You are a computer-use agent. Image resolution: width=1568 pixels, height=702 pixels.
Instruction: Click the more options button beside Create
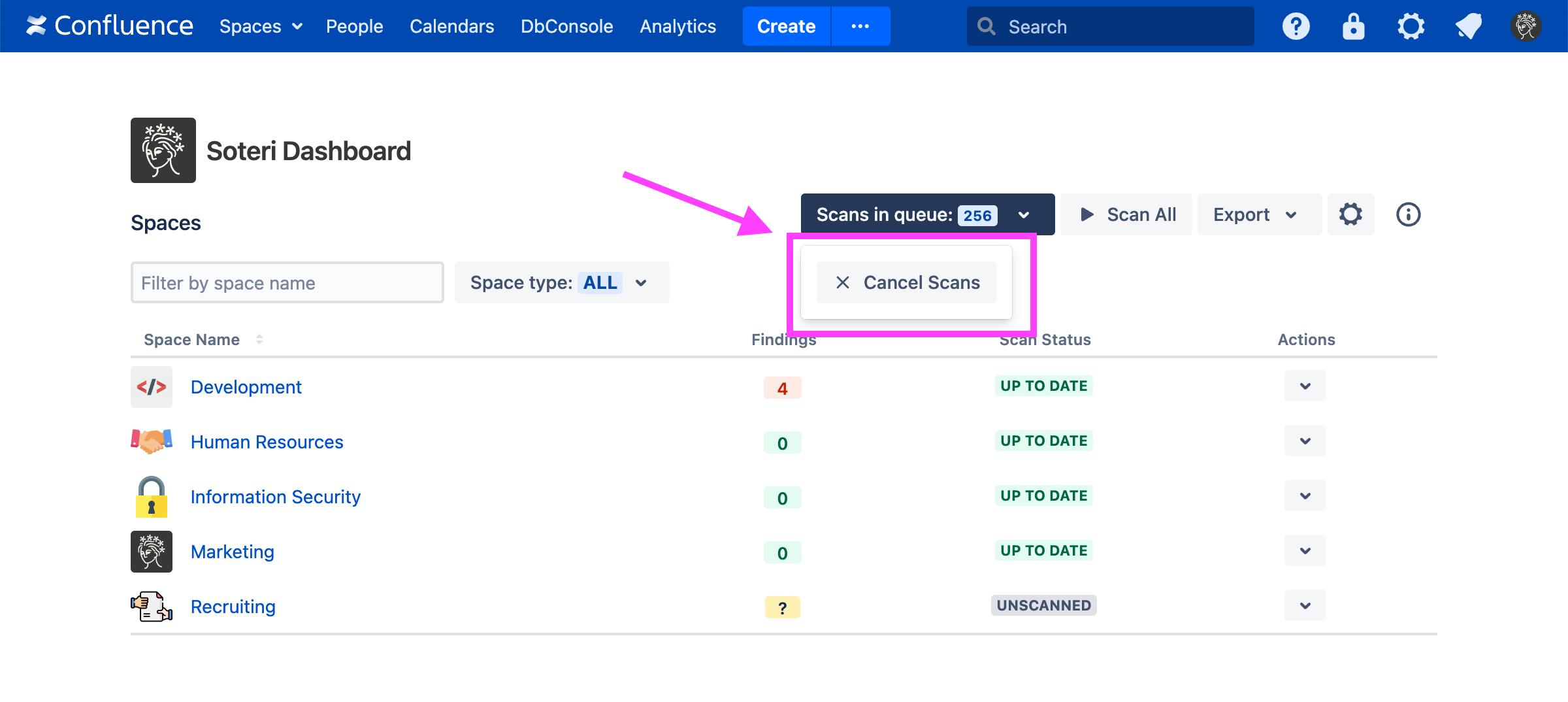pos(860,27)
